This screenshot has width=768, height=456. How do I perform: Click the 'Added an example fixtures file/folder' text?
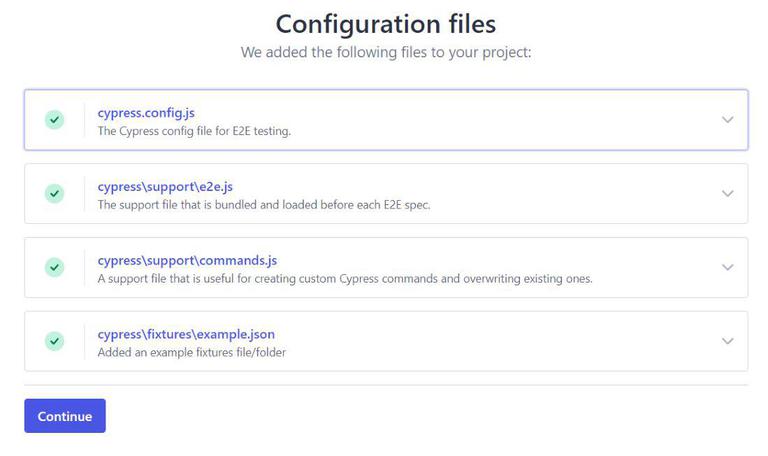[192, 352]
